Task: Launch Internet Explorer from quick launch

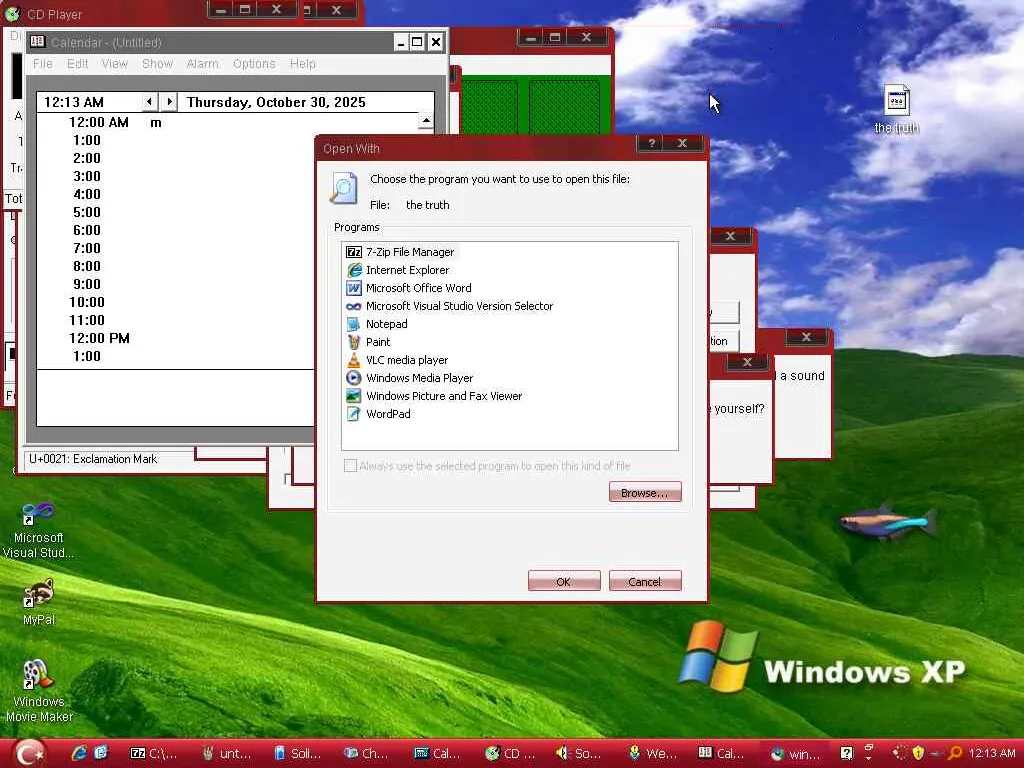Action: coord(79,753)
